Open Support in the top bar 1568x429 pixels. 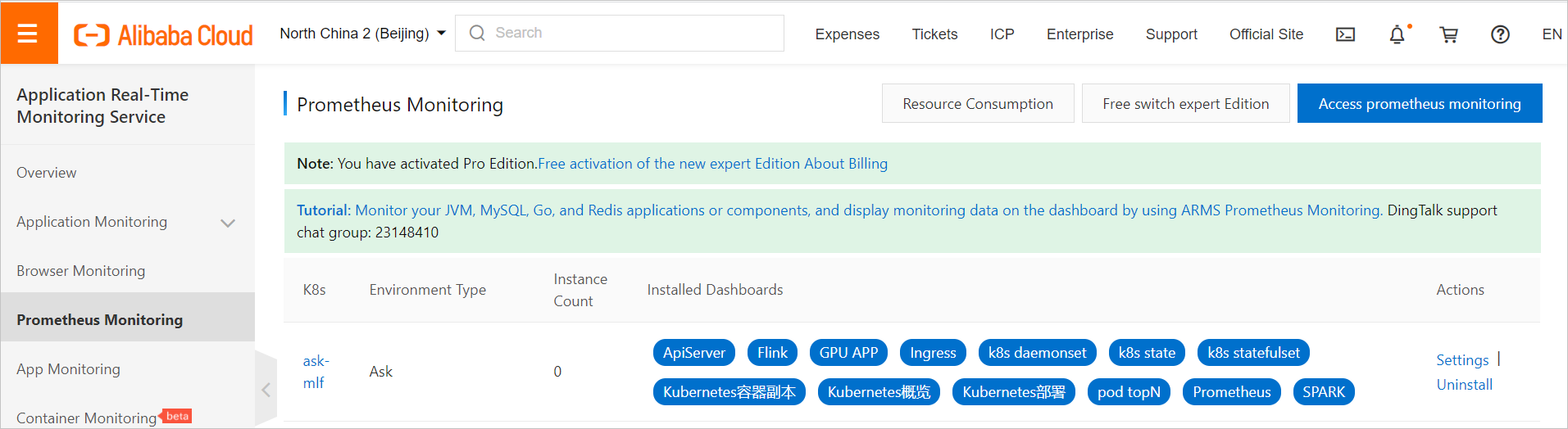tap(1171, 34)
